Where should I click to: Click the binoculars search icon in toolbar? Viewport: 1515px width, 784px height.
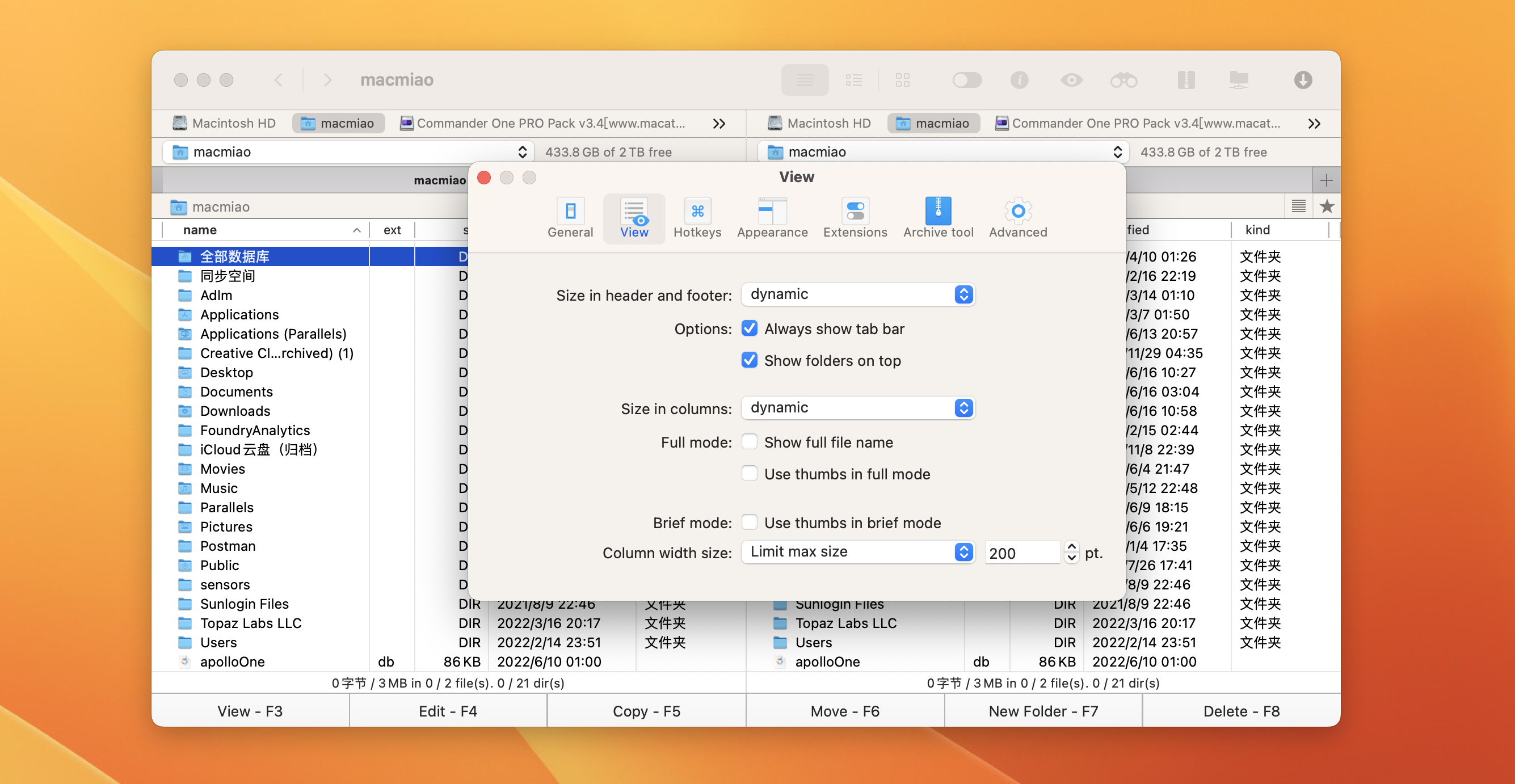1123,80
